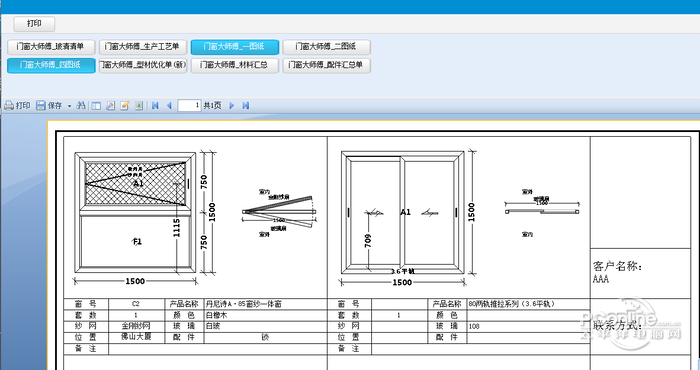Click the binoculars find icon

click(81, 106)
